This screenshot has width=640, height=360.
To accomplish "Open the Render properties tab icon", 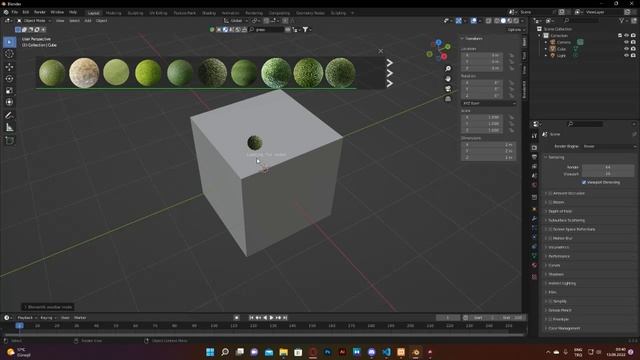I will (534, 147).
